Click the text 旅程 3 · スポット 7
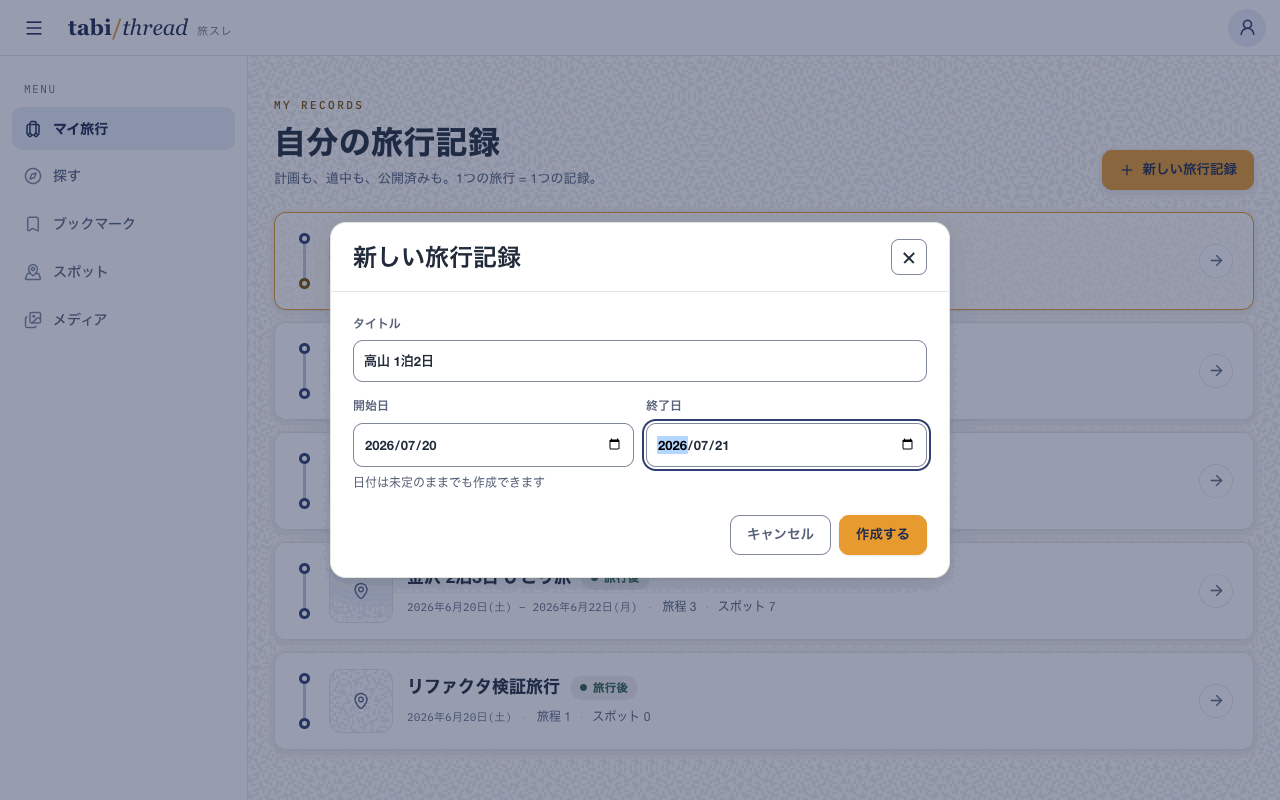Screen dimensions: 1280x800 pos(719,607)
